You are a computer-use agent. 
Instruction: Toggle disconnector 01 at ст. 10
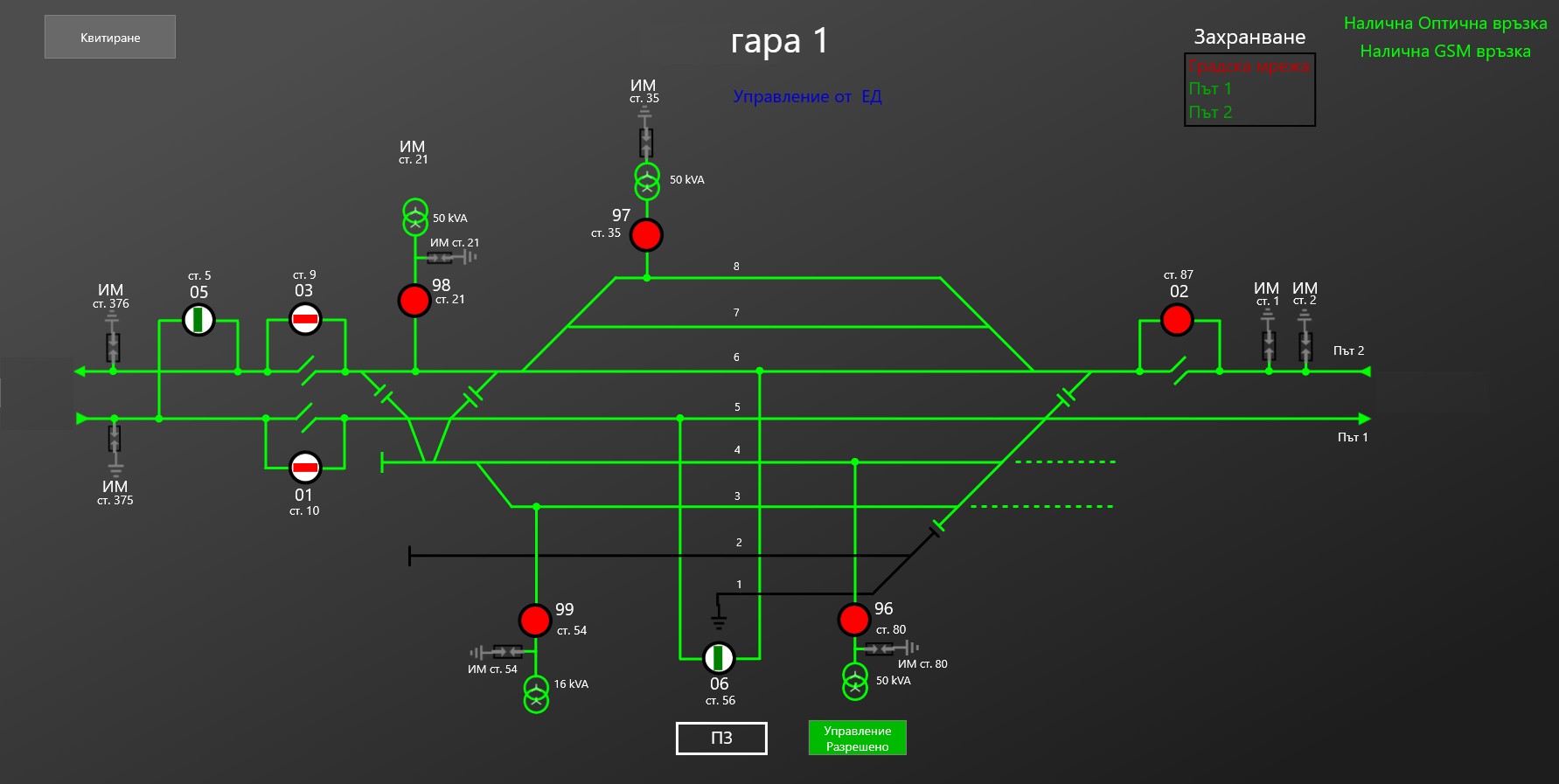click(305, 468)
